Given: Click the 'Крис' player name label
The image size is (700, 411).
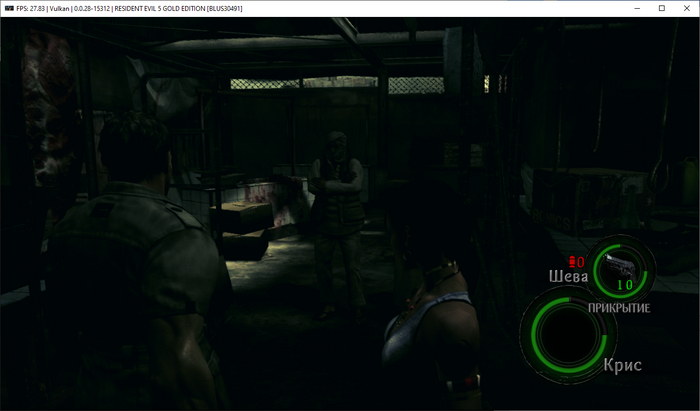Looking at the screenshot, I should click(623, 365).
